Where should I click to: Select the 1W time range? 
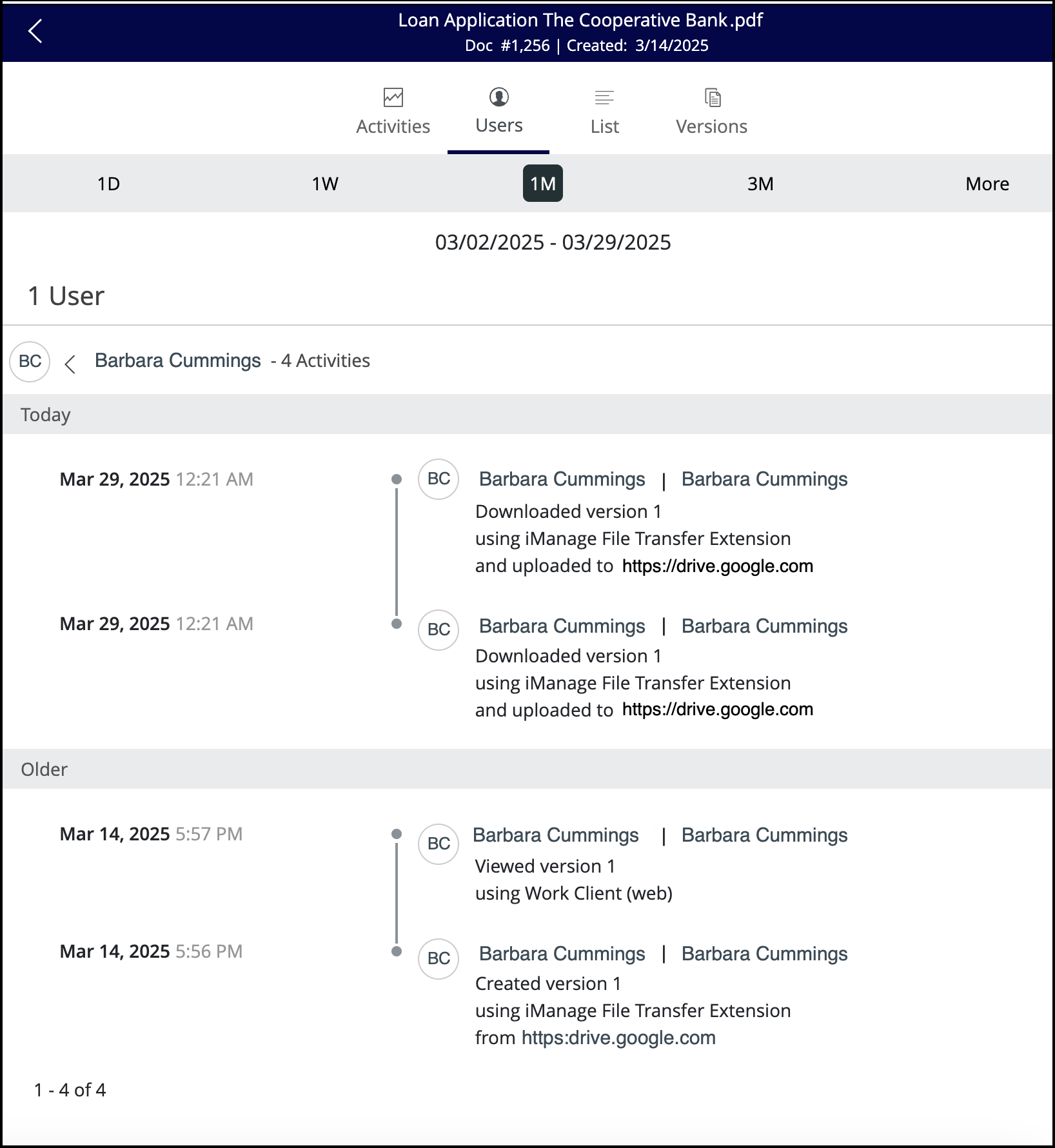coord(325,184)
